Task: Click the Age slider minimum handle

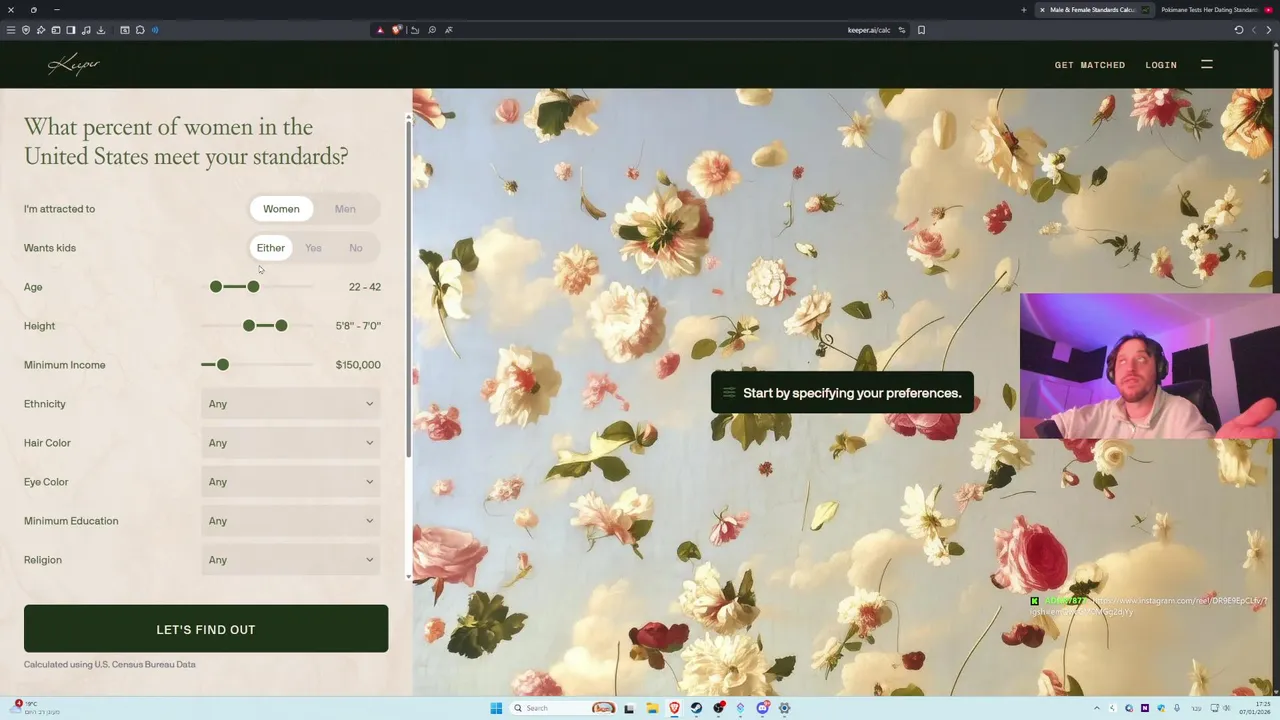Action: (x=216, y=287)
